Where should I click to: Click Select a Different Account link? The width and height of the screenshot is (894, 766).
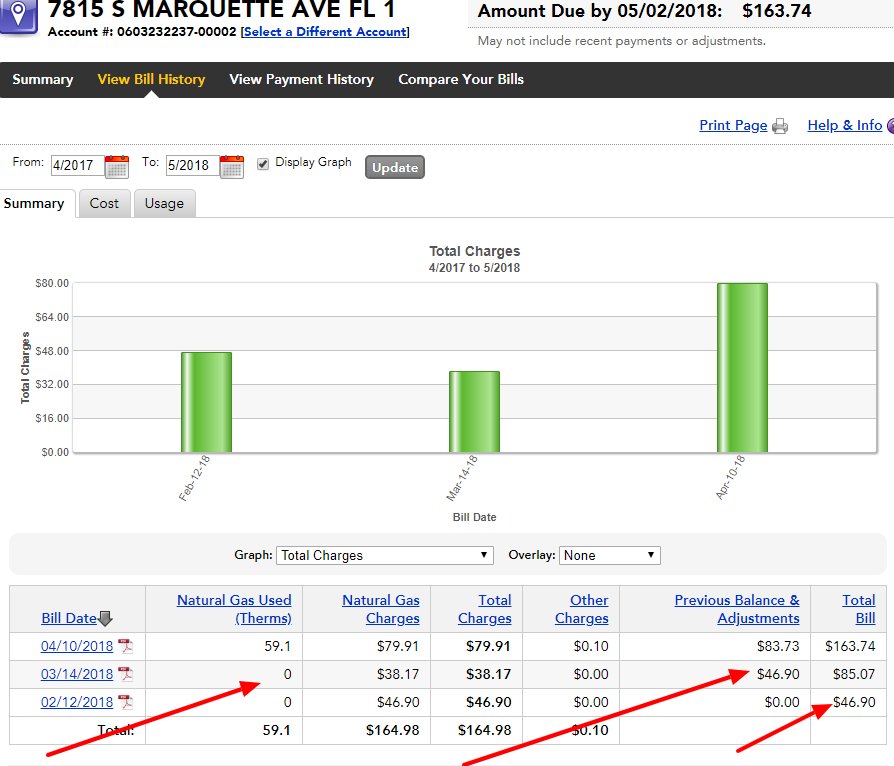pos(325,32)
